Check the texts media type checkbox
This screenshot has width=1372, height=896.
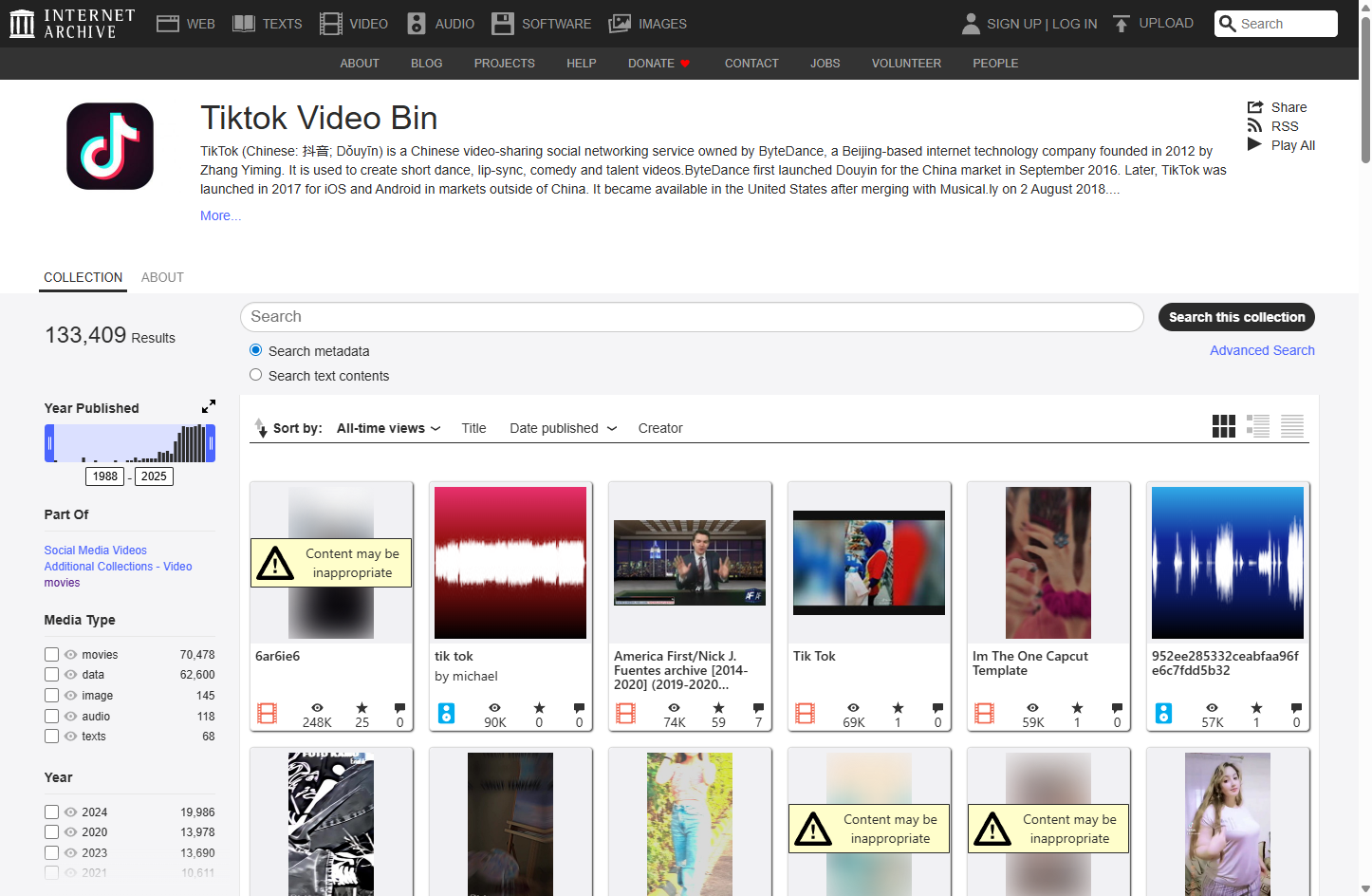(52, 736)
